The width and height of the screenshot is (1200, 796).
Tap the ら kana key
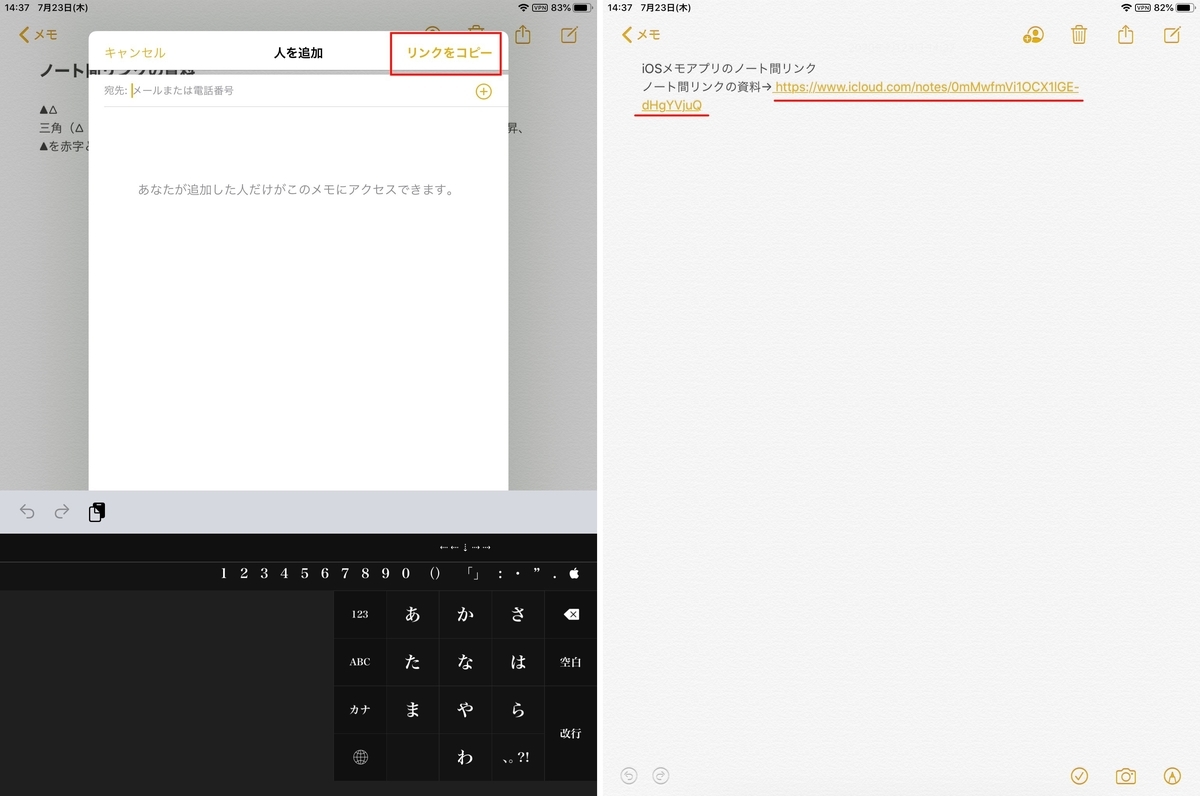(518, 710)
